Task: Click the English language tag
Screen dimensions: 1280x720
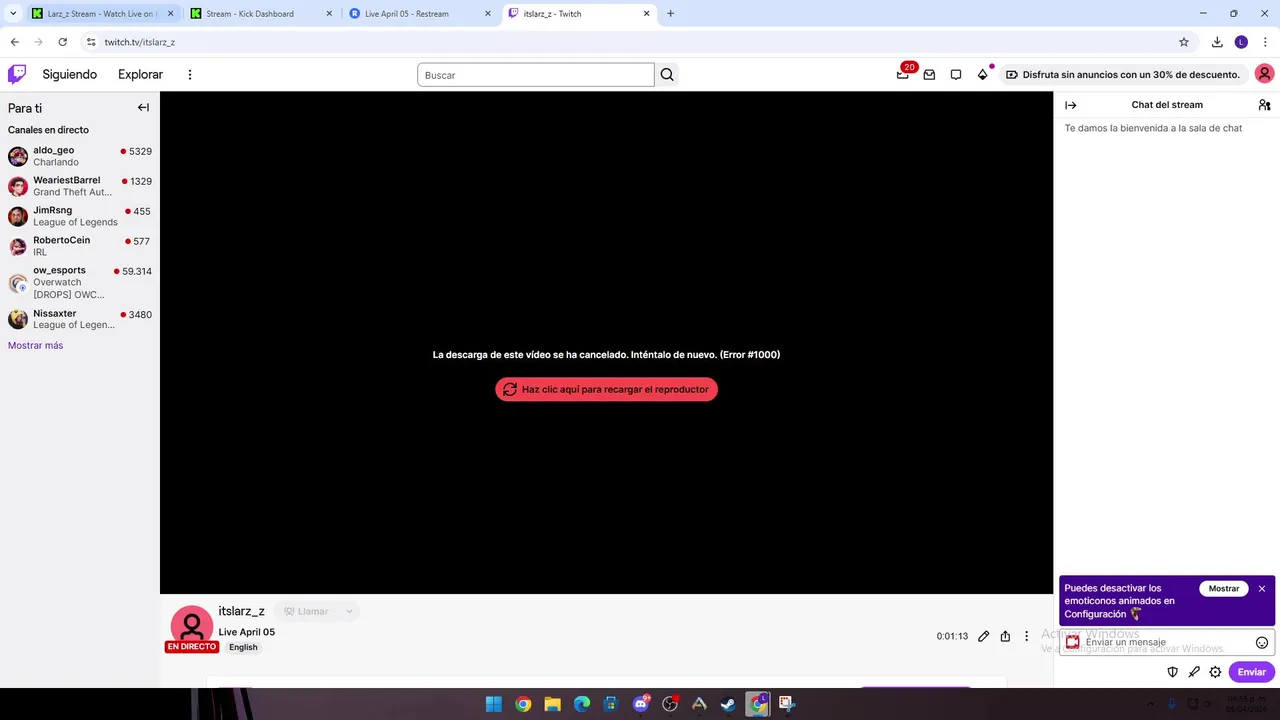Action: click(x=243, y=647)
